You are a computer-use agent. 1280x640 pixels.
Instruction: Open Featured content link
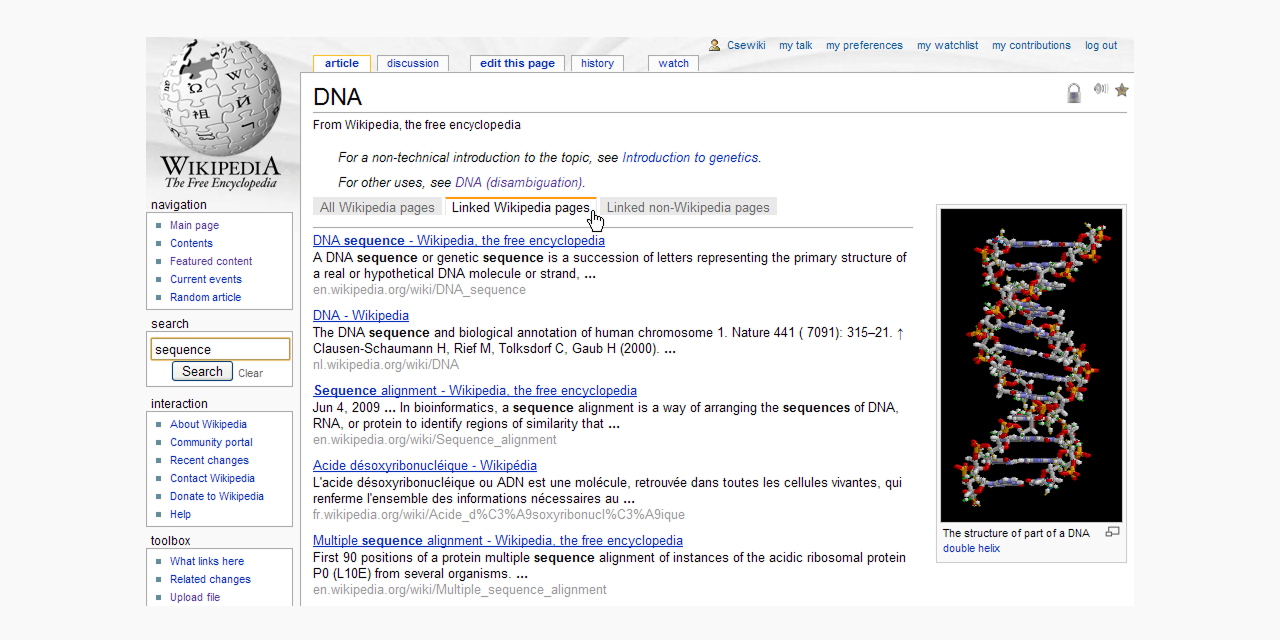(211, 261)
